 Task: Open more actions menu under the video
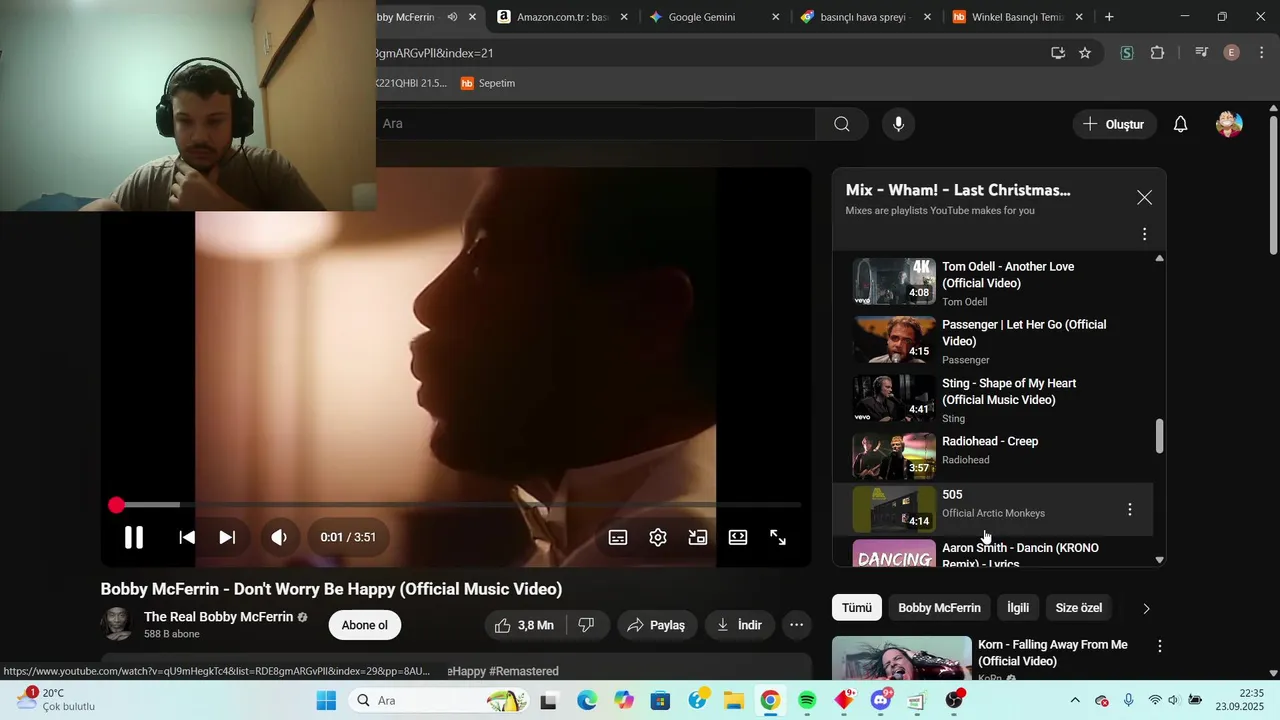(796, 625)
